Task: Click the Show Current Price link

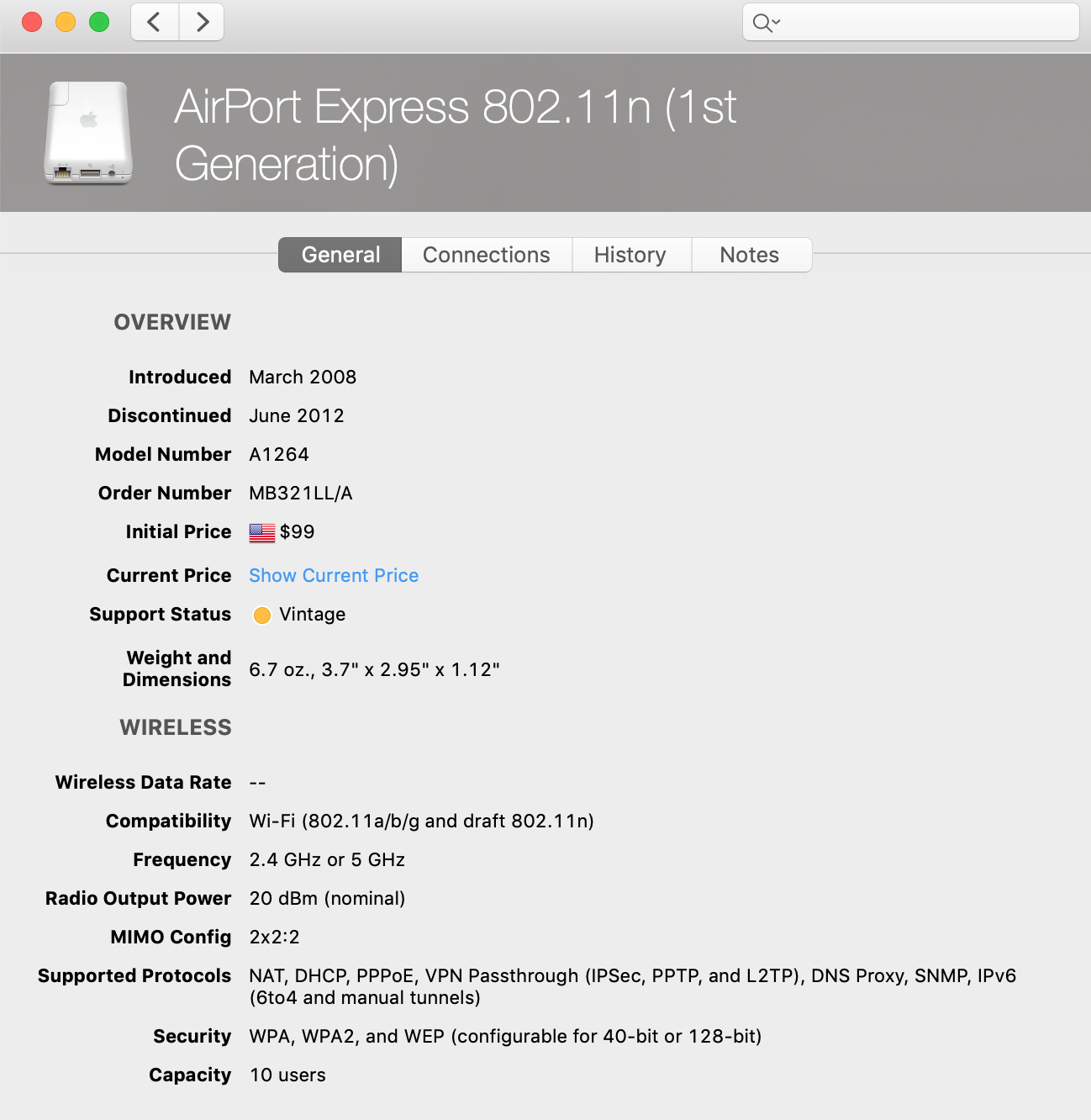Action: coord(334,575)
